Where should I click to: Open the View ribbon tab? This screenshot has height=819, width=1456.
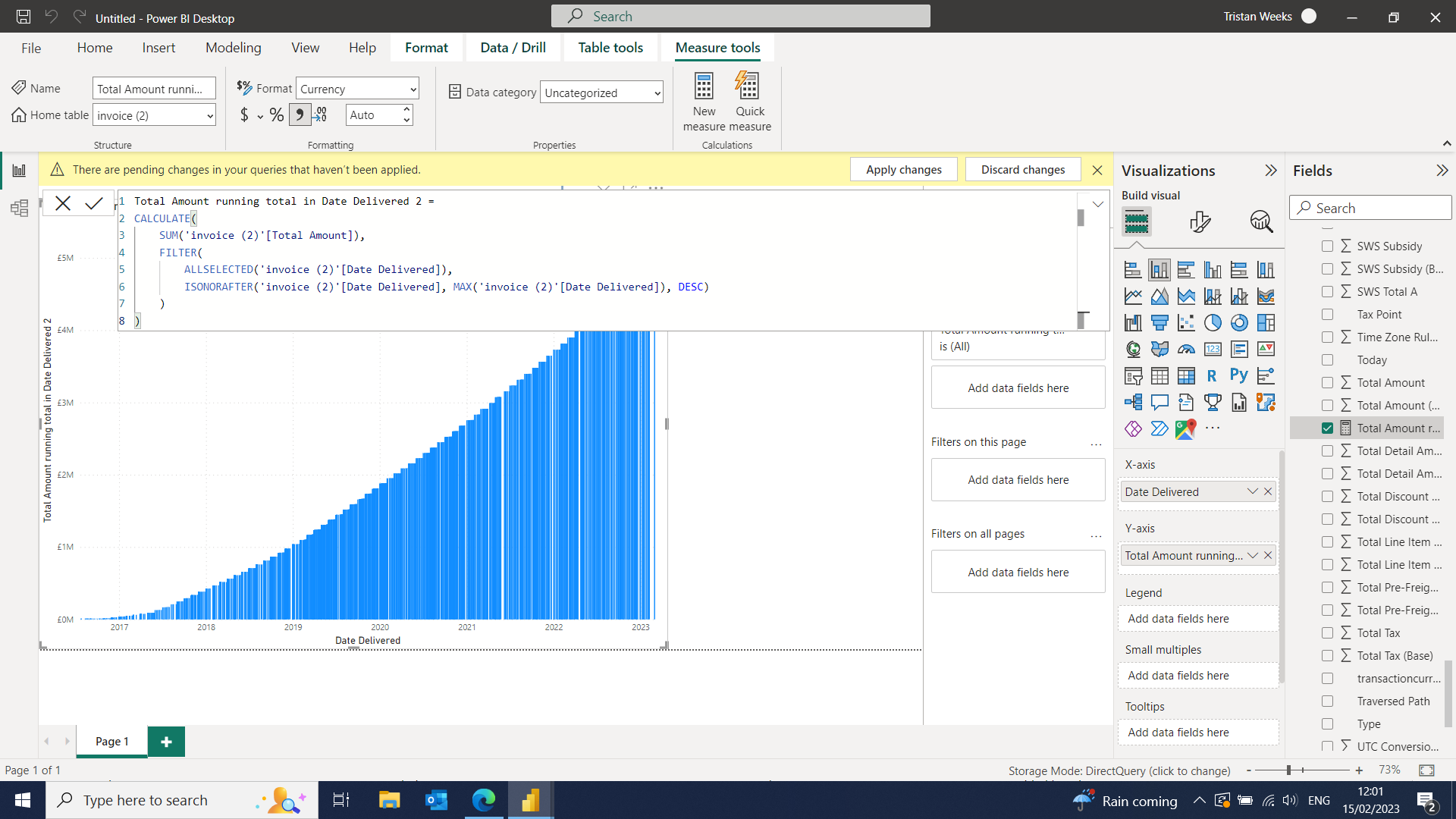[x=305, y=48]
